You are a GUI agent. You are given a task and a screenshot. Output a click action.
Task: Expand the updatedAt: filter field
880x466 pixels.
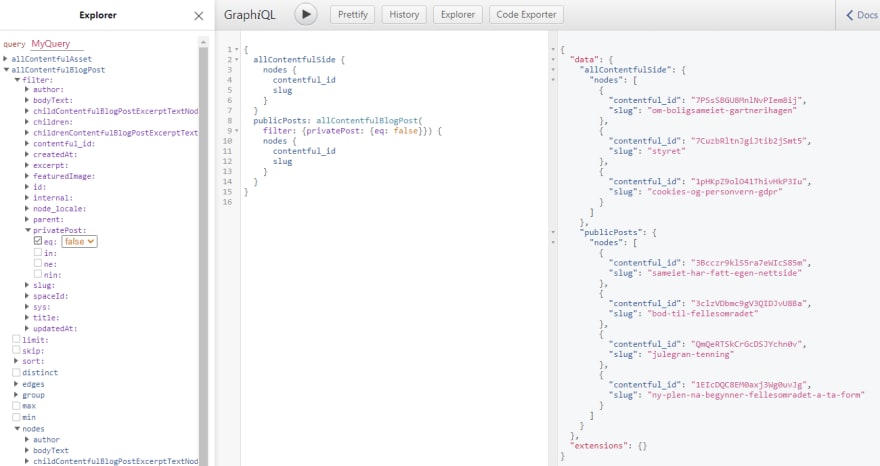point(27,328)
